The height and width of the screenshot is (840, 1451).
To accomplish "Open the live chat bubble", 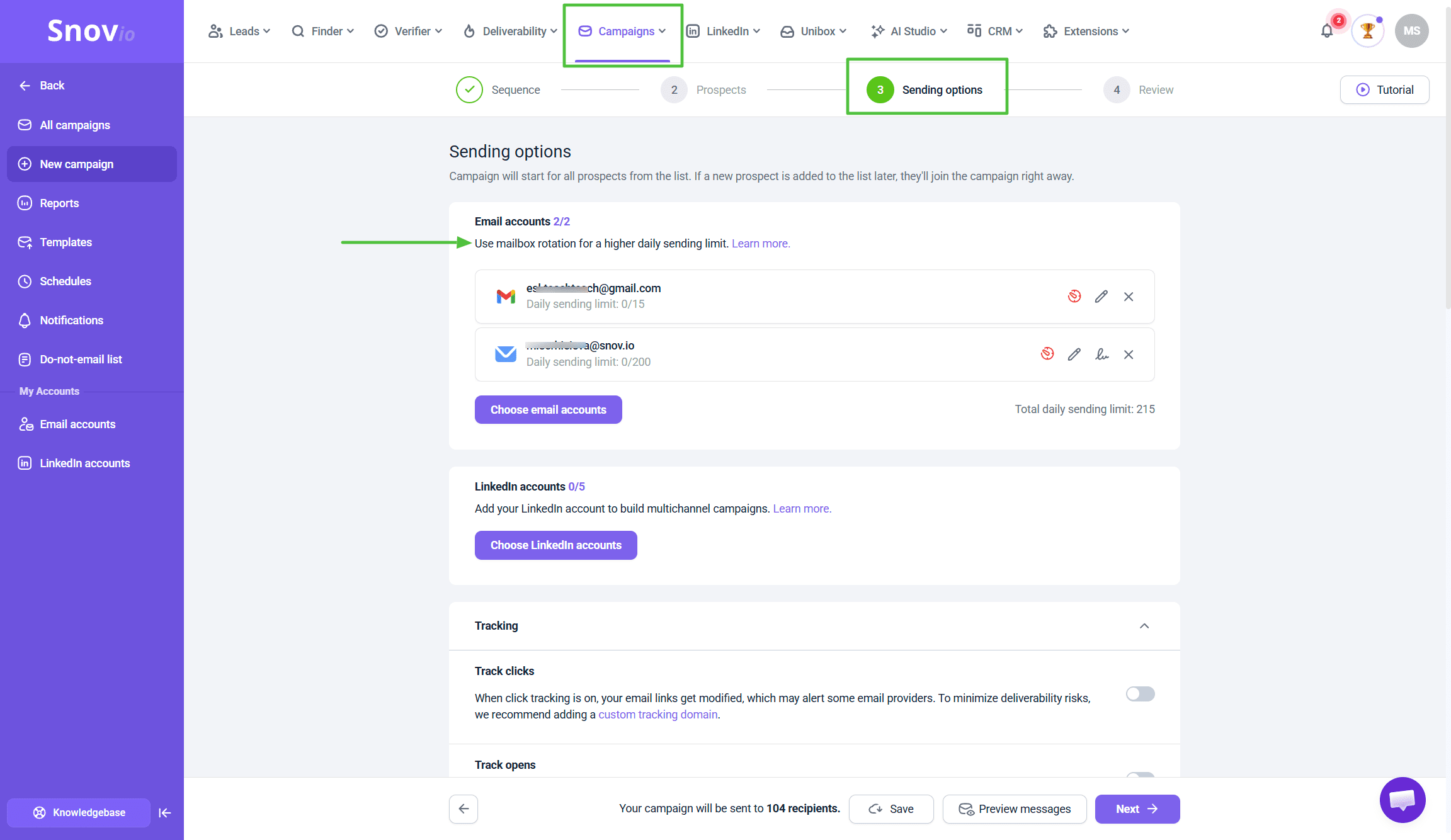I will (x=1403, y=800).
